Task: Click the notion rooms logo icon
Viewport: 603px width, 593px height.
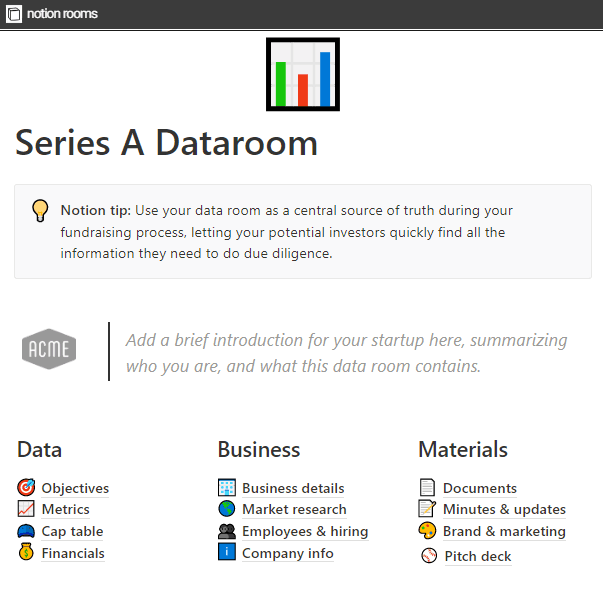Action: 14,14
